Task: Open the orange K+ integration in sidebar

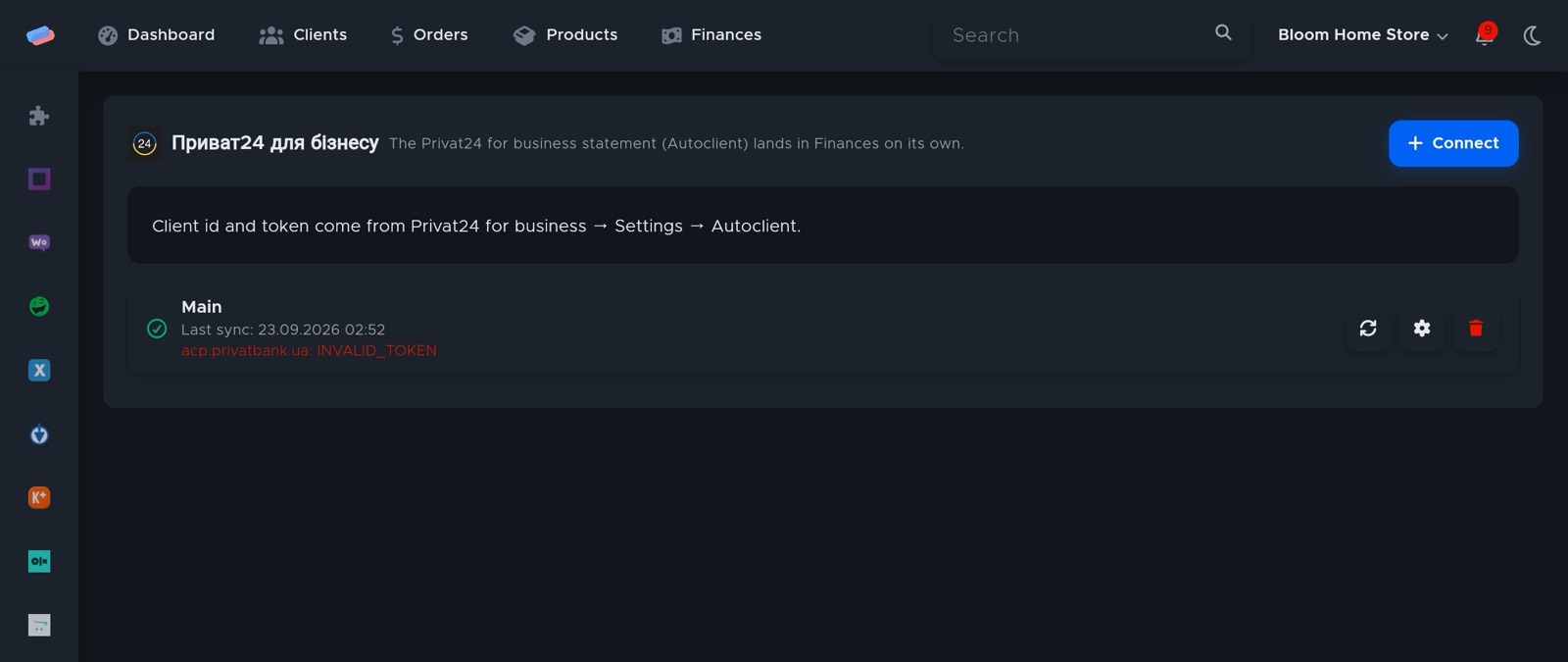Action: [x=39, y=497]
